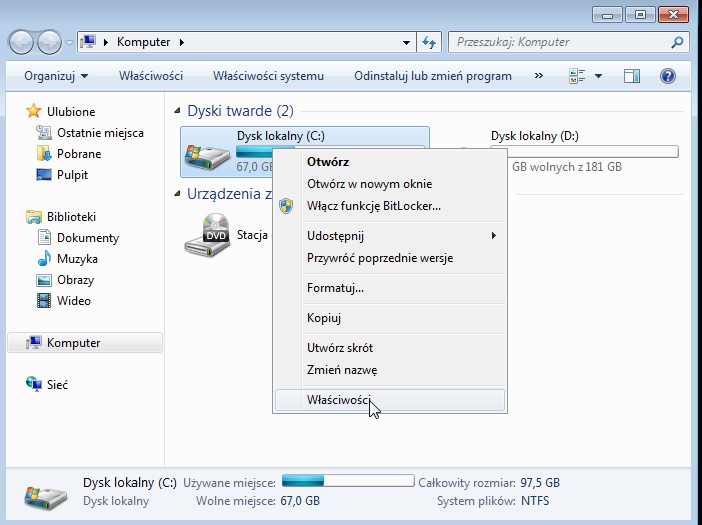This screenshot has width=702, height=525.
Task: Collapse the Dyski twarde group
Action: tap(177, 110)
